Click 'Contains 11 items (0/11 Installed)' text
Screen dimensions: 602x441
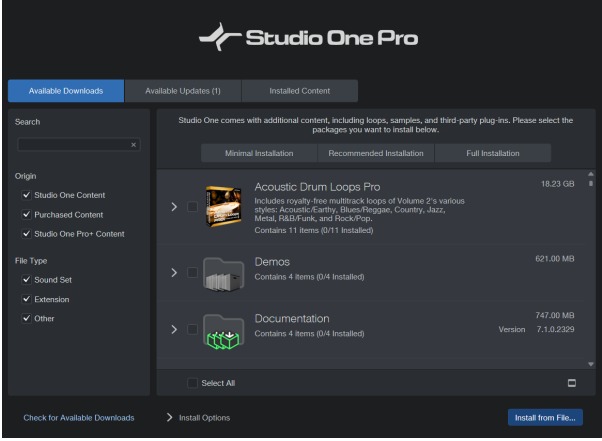pos(314,230)
